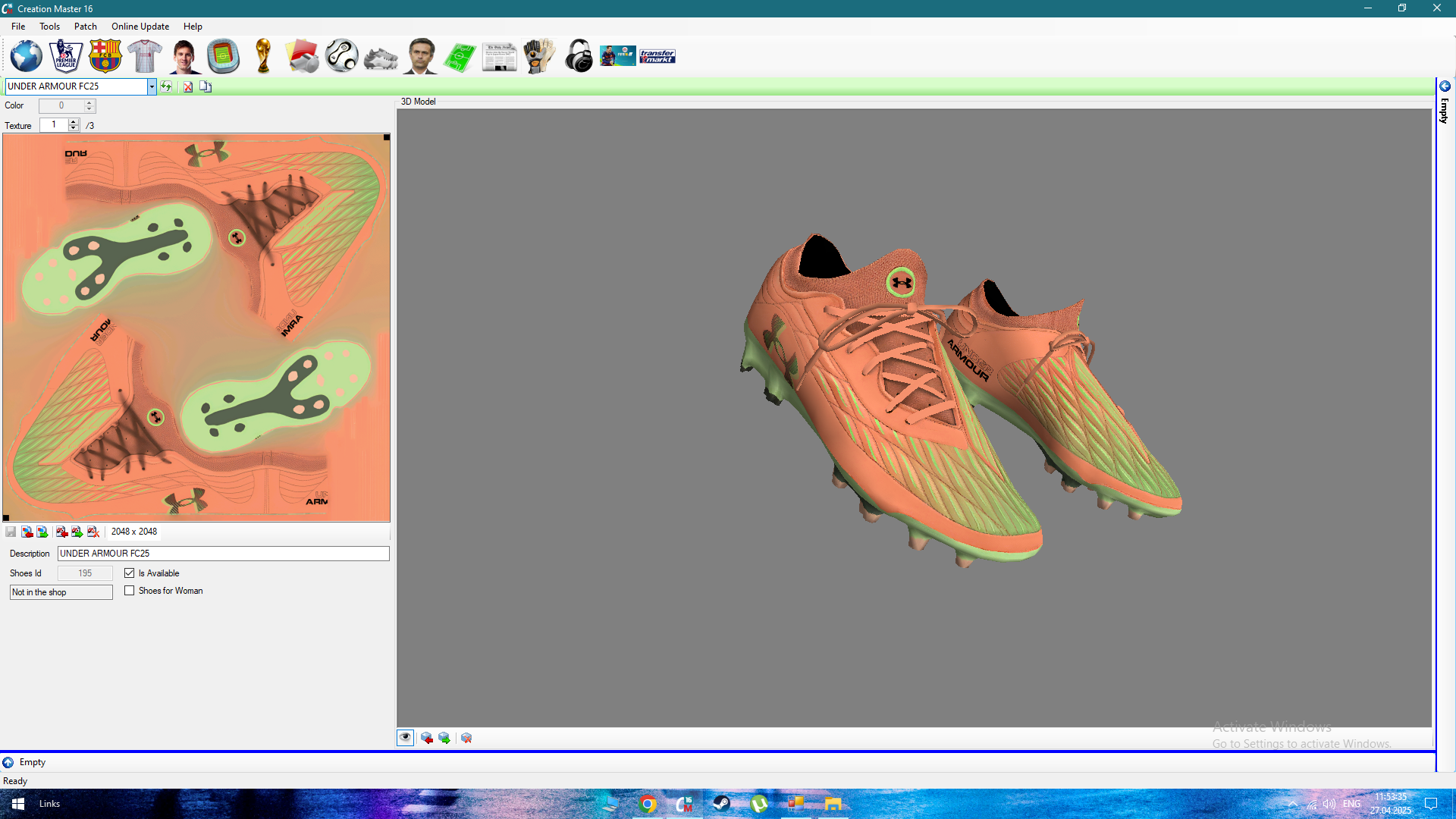
Task: Click the ENG language indicator
Action: click(1352, 804)
